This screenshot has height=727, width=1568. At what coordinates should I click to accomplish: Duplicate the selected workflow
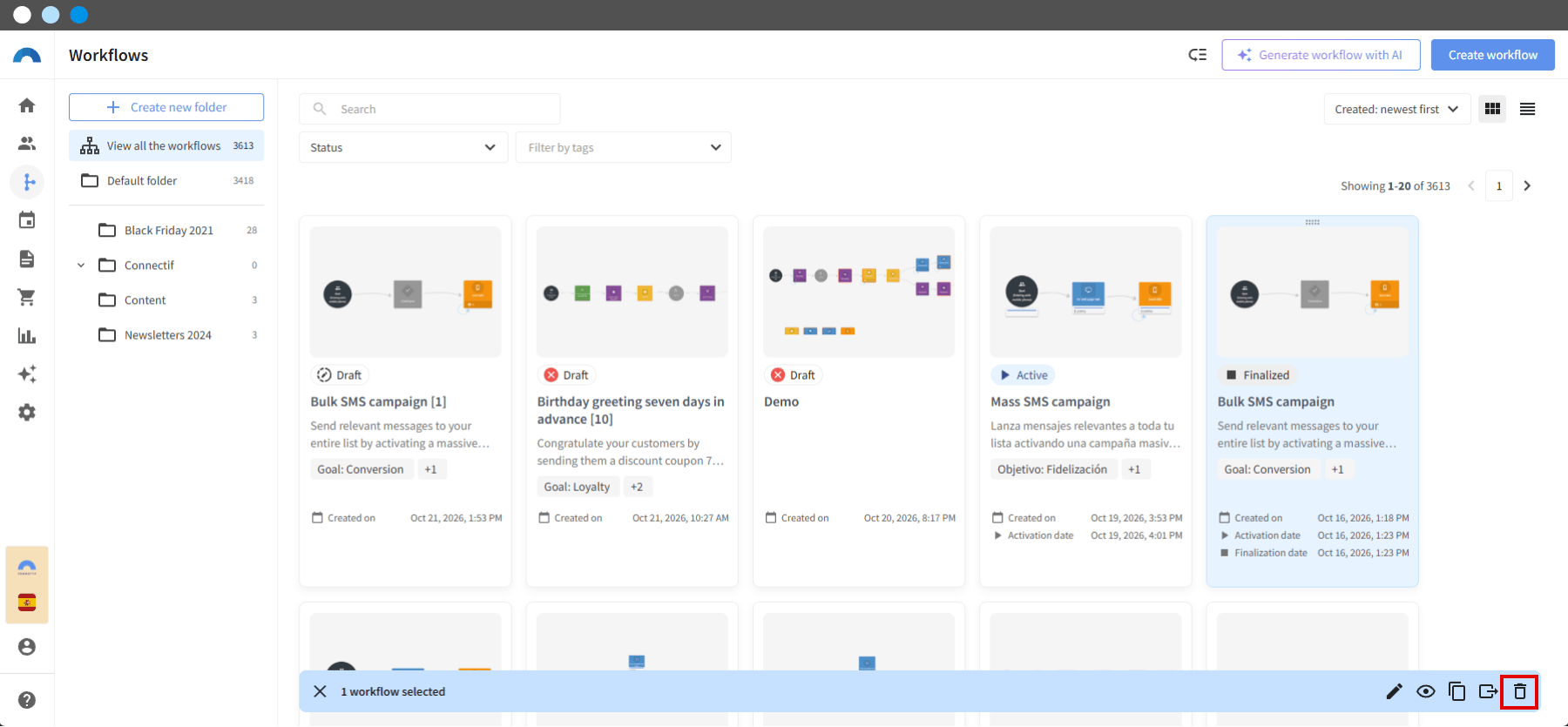tap(1457, 691)
